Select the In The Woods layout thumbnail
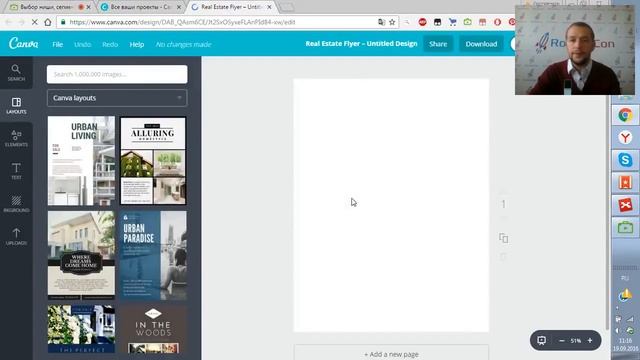 pyautogui.click(x=153, y=329)
